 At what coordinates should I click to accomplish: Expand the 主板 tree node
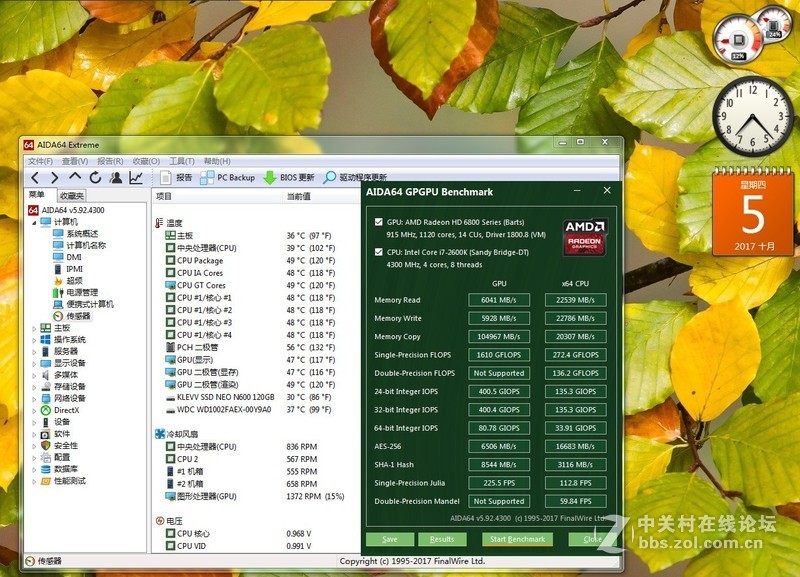pyautogui.click(x=34, y=328)
